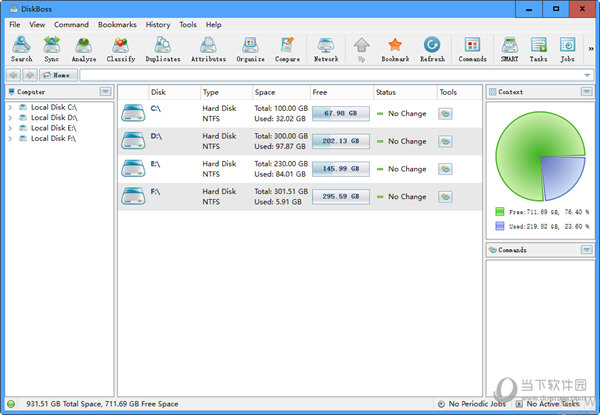This screenshot has height=415, width=600.
Task: Expand Local Disk F:\ tree node
Action: 10,138
